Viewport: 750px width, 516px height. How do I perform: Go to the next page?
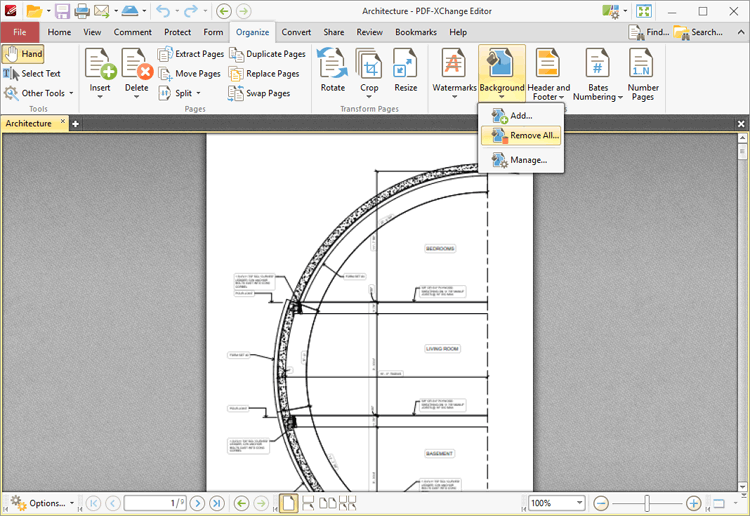(x=198, y=503)
